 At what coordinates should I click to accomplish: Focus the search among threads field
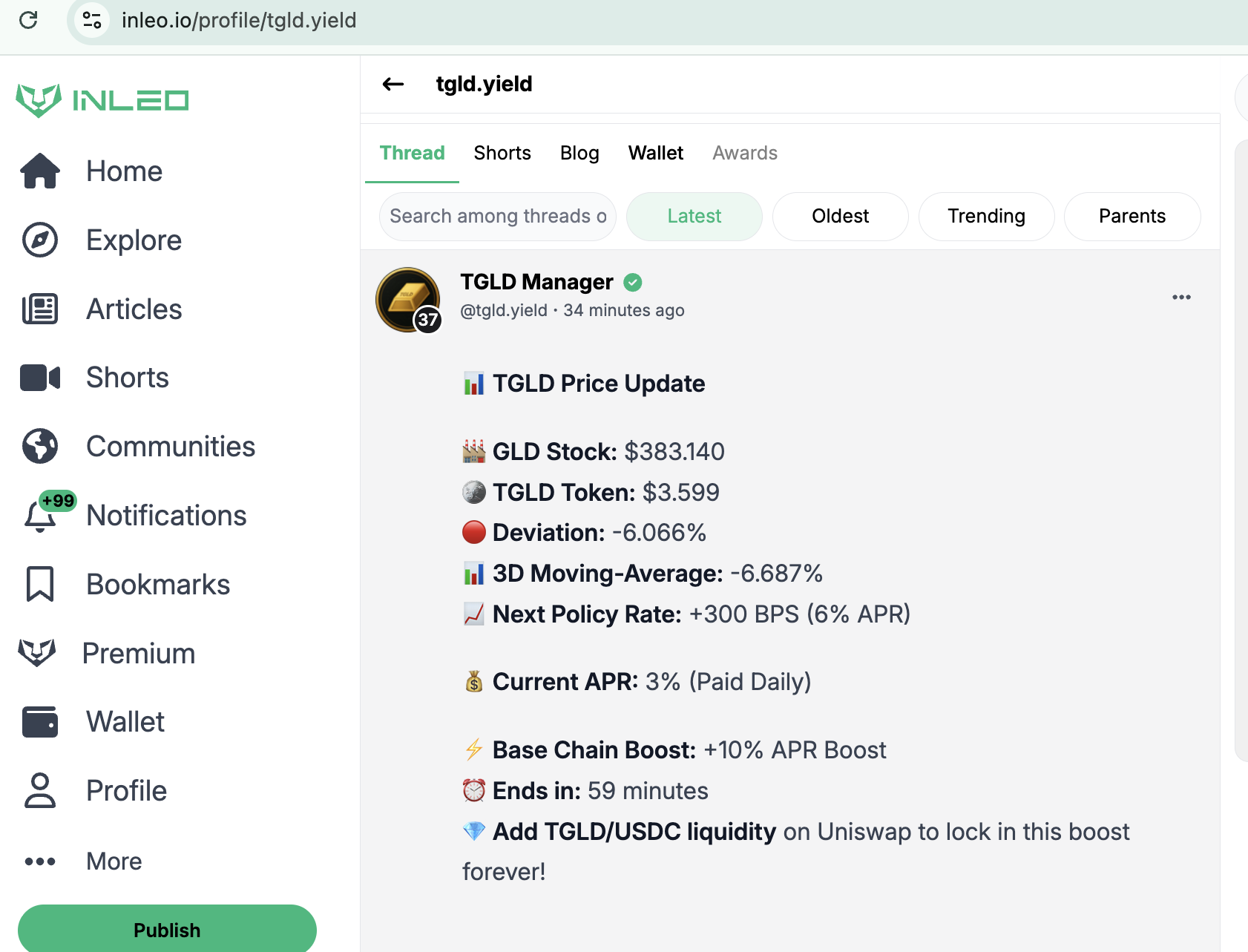498,217
